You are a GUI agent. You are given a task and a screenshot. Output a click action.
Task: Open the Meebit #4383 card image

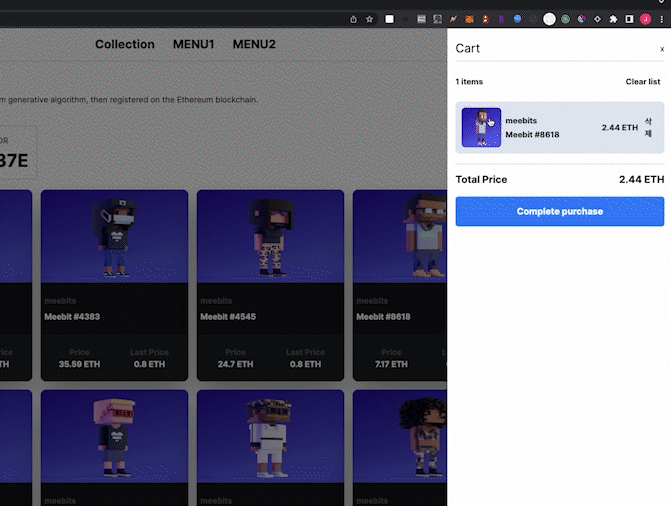(x=114, y=237)
